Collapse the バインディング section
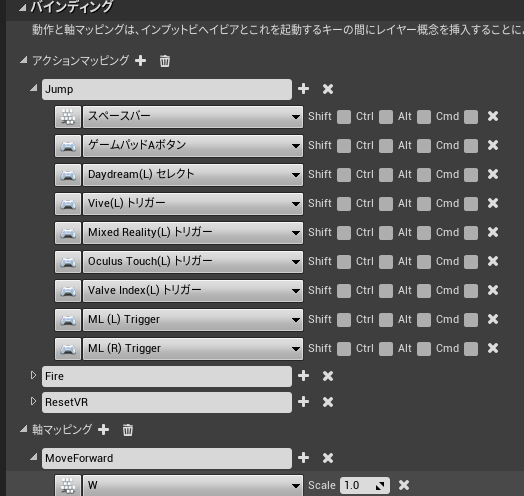The width and height of the screenshot is (524, 496). [x=23, y=7]
